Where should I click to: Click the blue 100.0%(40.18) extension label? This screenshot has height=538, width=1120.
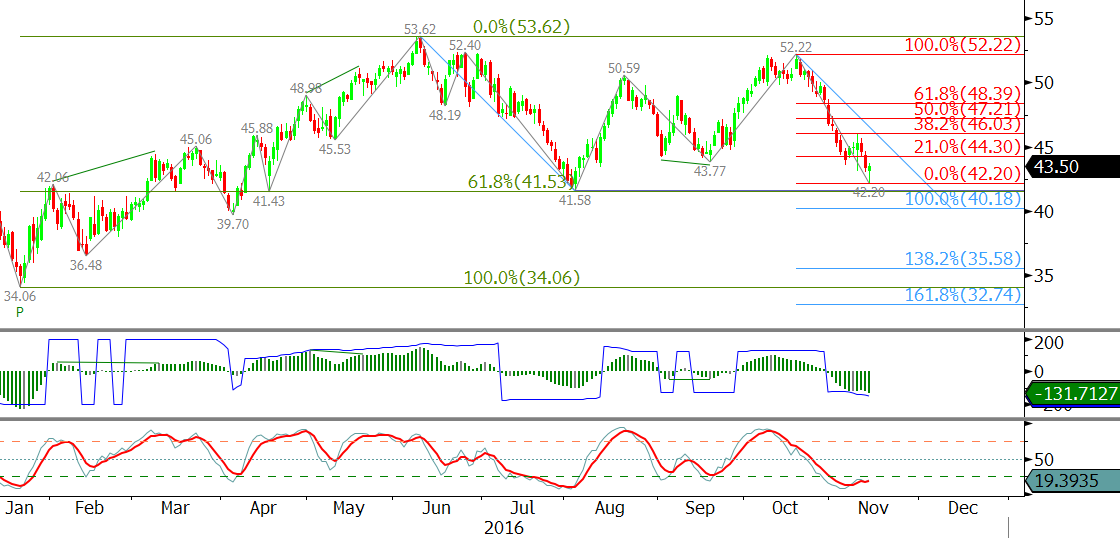pos(962,199)
